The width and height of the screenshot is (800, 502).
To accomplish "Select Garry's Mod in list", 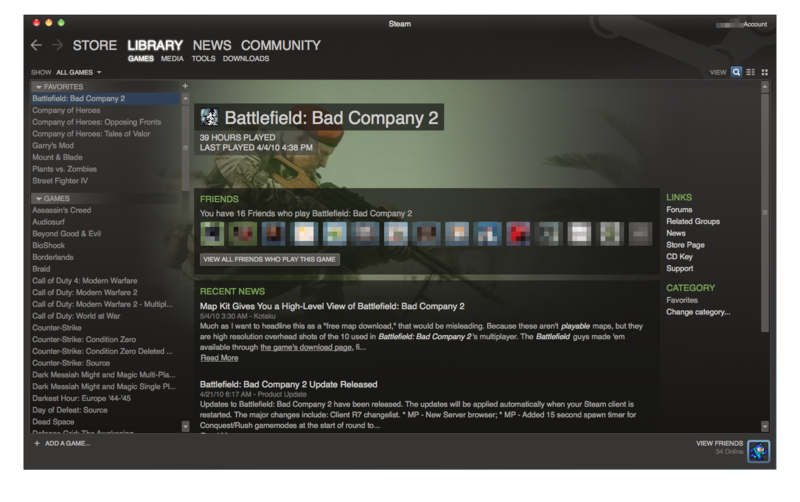I will [x=106, y=145].
